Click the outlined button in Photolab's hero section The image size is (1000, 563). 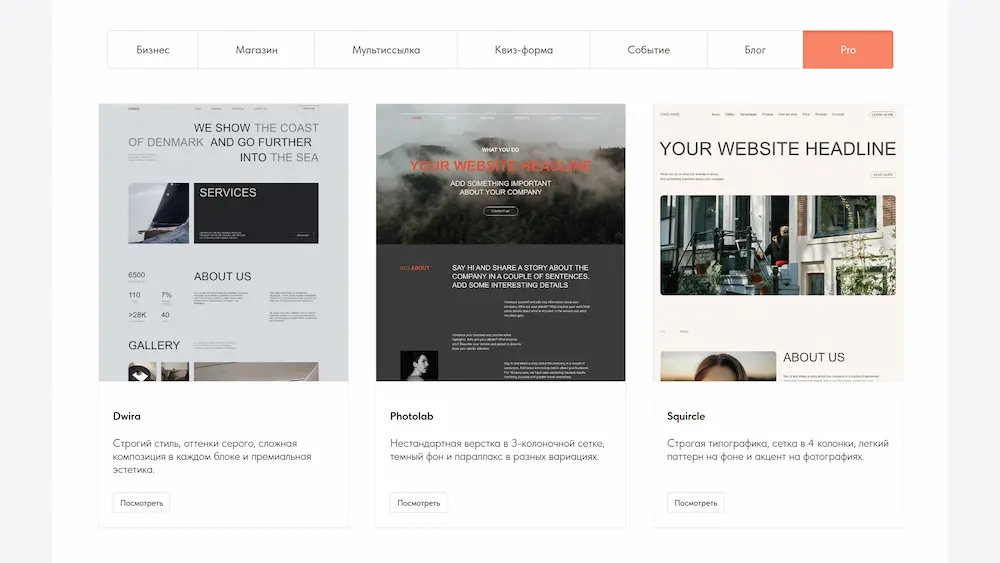click(500, 211)
